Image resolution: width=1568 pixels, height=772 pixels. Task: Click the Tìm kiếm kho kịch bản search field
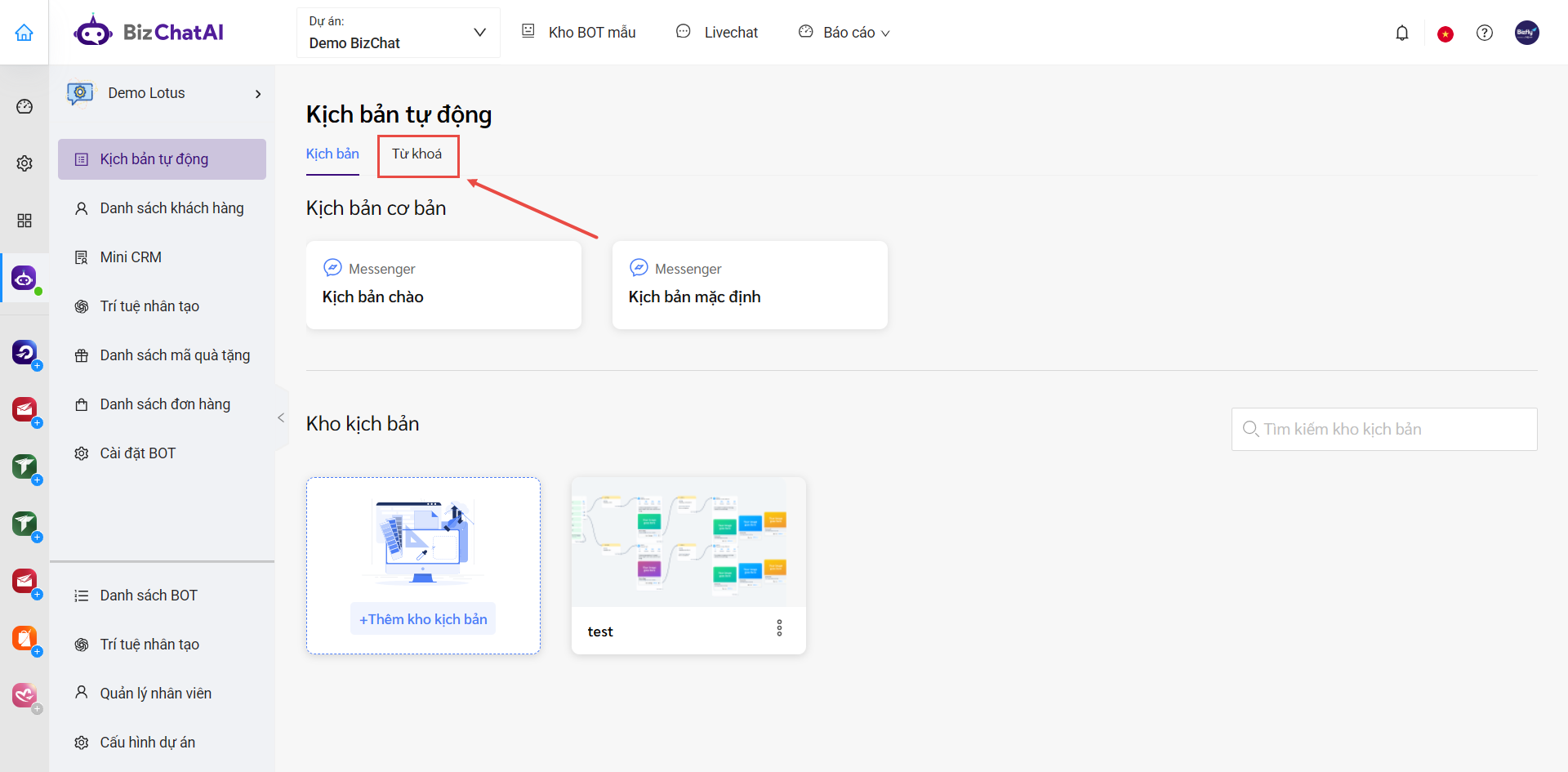click(1384, 429)
